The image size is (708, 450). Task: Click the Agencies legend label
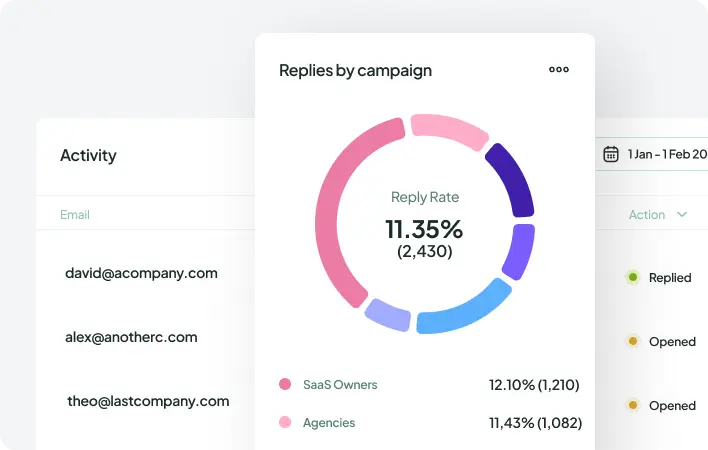(329, 423)
